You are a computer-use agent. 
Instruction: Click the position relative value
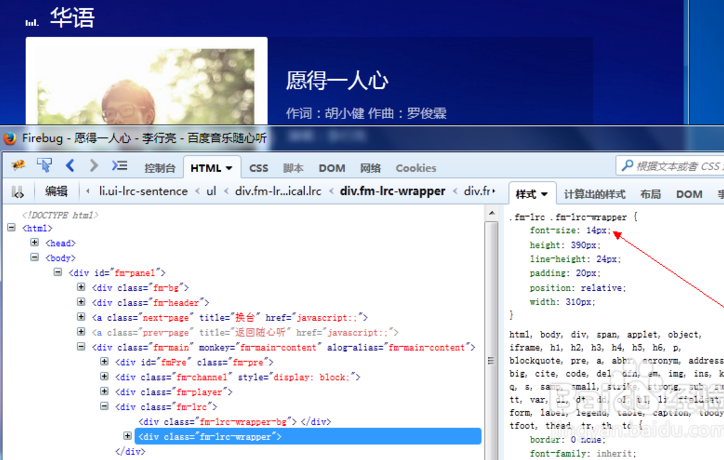(603, 288)
